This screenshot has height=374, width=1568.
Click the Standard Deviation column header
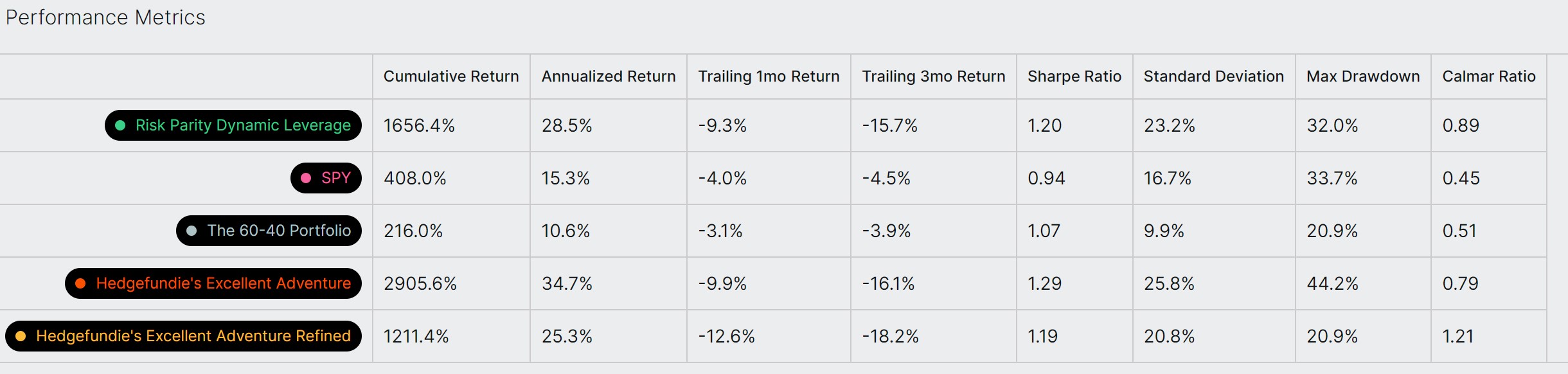tap(1214, 76)
